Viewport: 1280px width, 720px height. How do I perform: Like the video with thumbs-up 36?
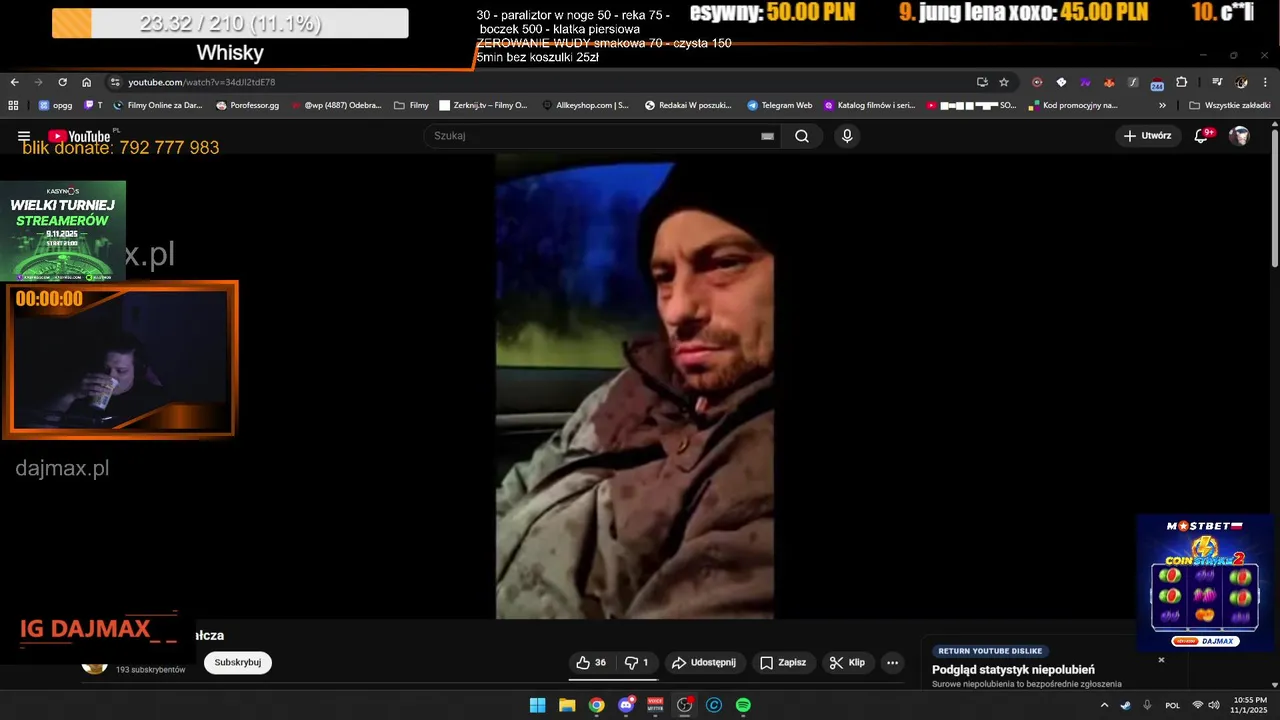pyautogui.click(x=591, y=662)
